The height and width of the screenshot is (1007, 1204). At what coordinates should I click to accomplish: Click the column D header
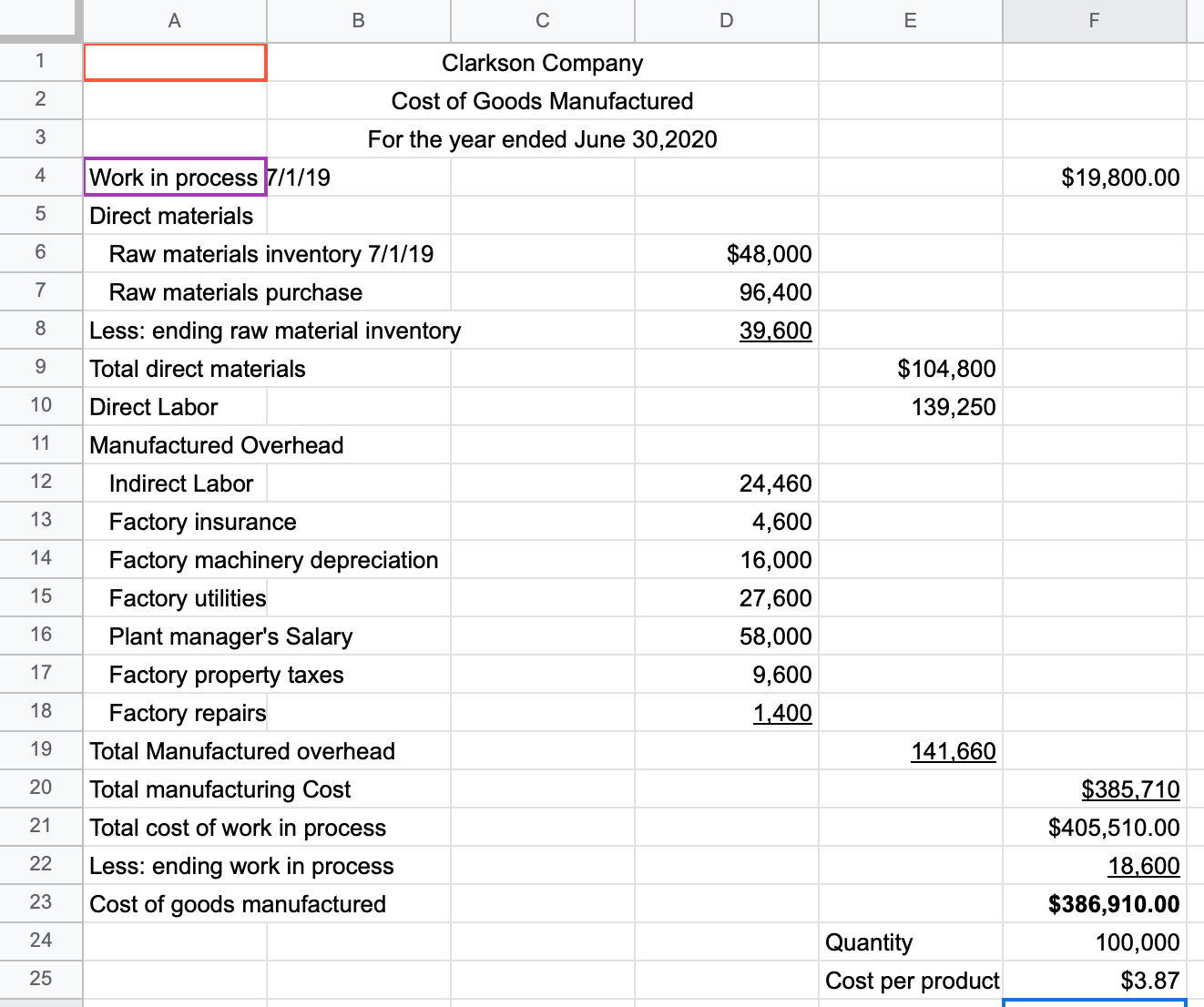(x=726, y=20)
